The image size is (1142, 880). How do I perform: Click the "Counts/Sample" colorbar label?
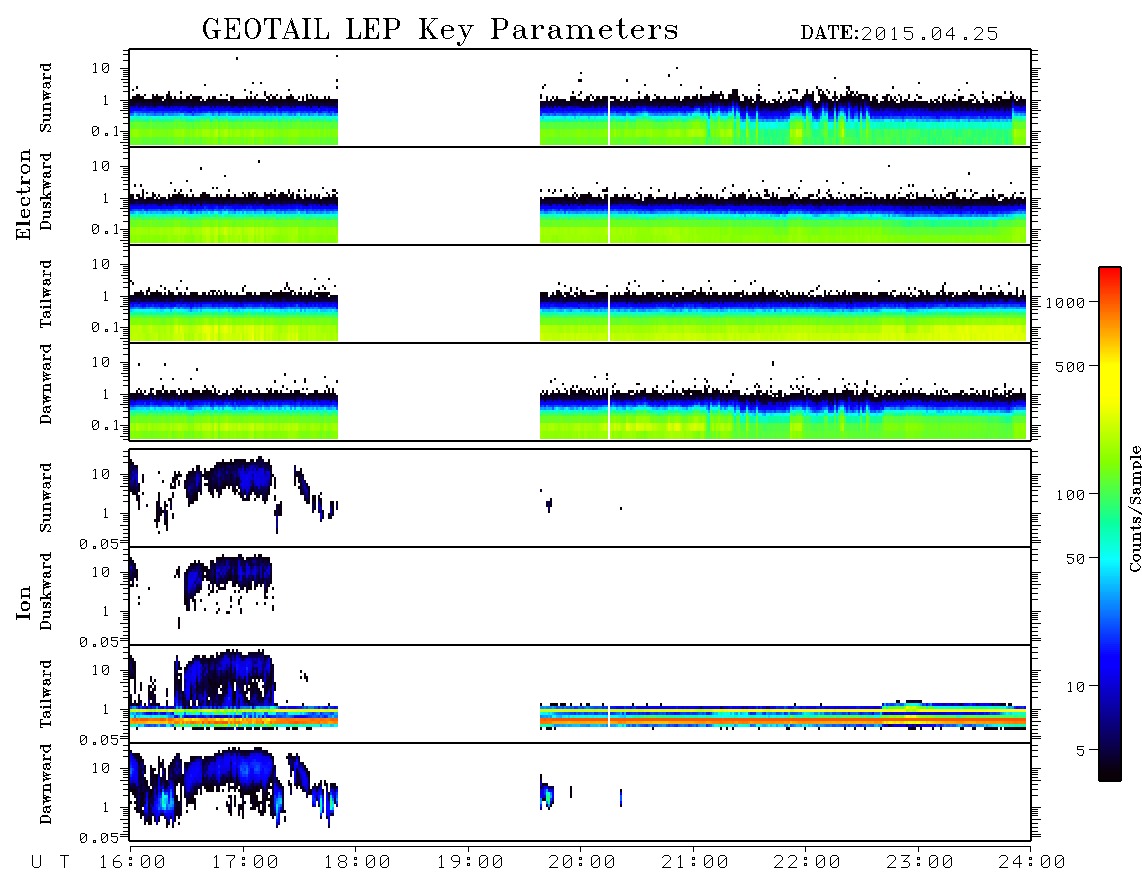point(1134,508)
